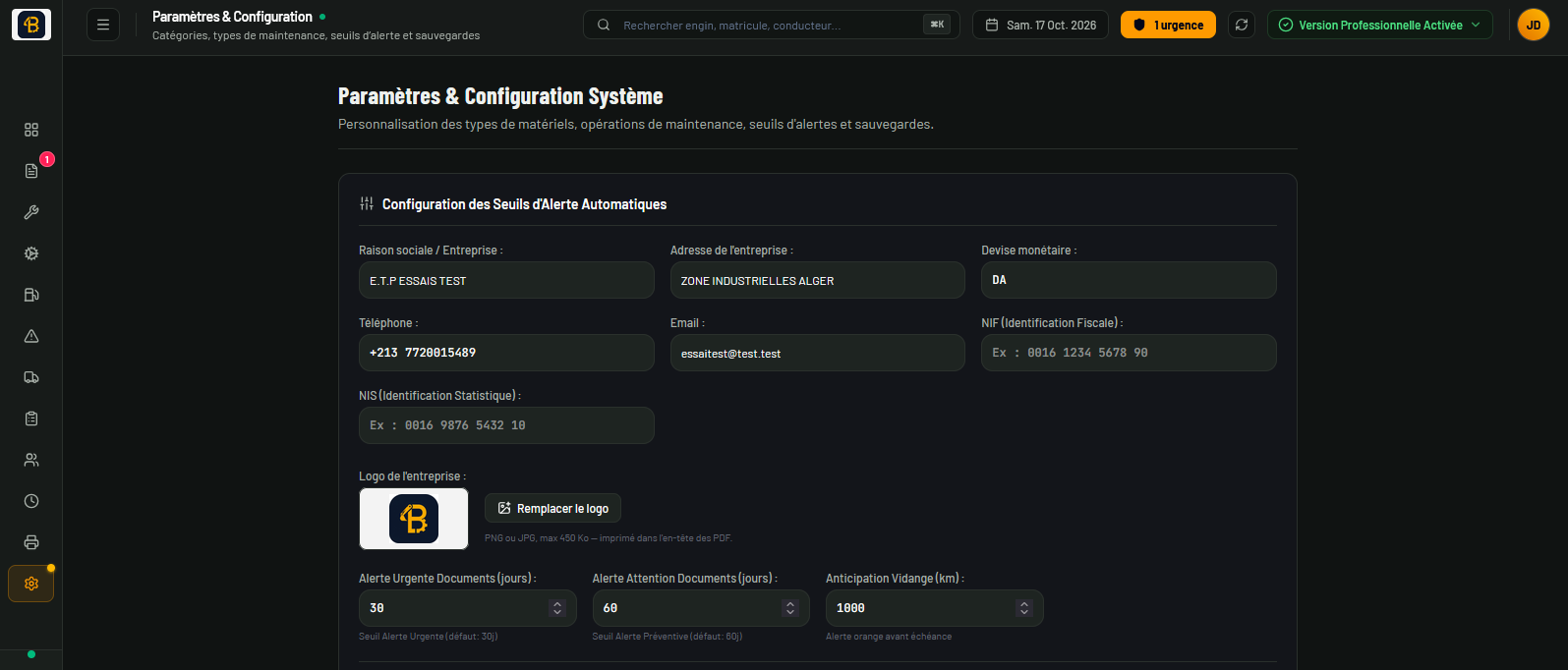Click the Adresse de l'entreprise field
1568x670 pixels.
pos(818,280)
